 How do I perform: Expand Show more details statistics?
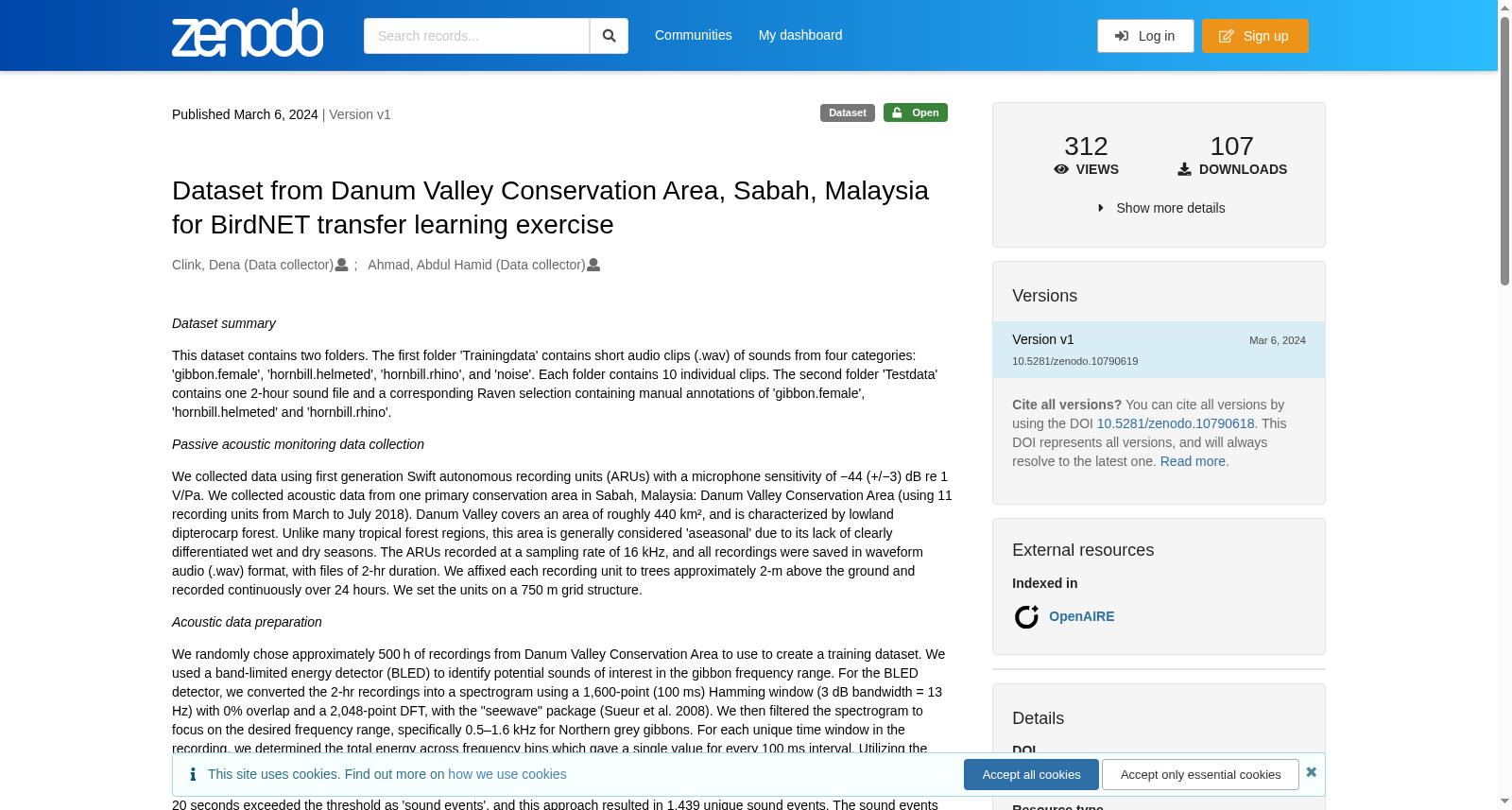[1161, 208]
